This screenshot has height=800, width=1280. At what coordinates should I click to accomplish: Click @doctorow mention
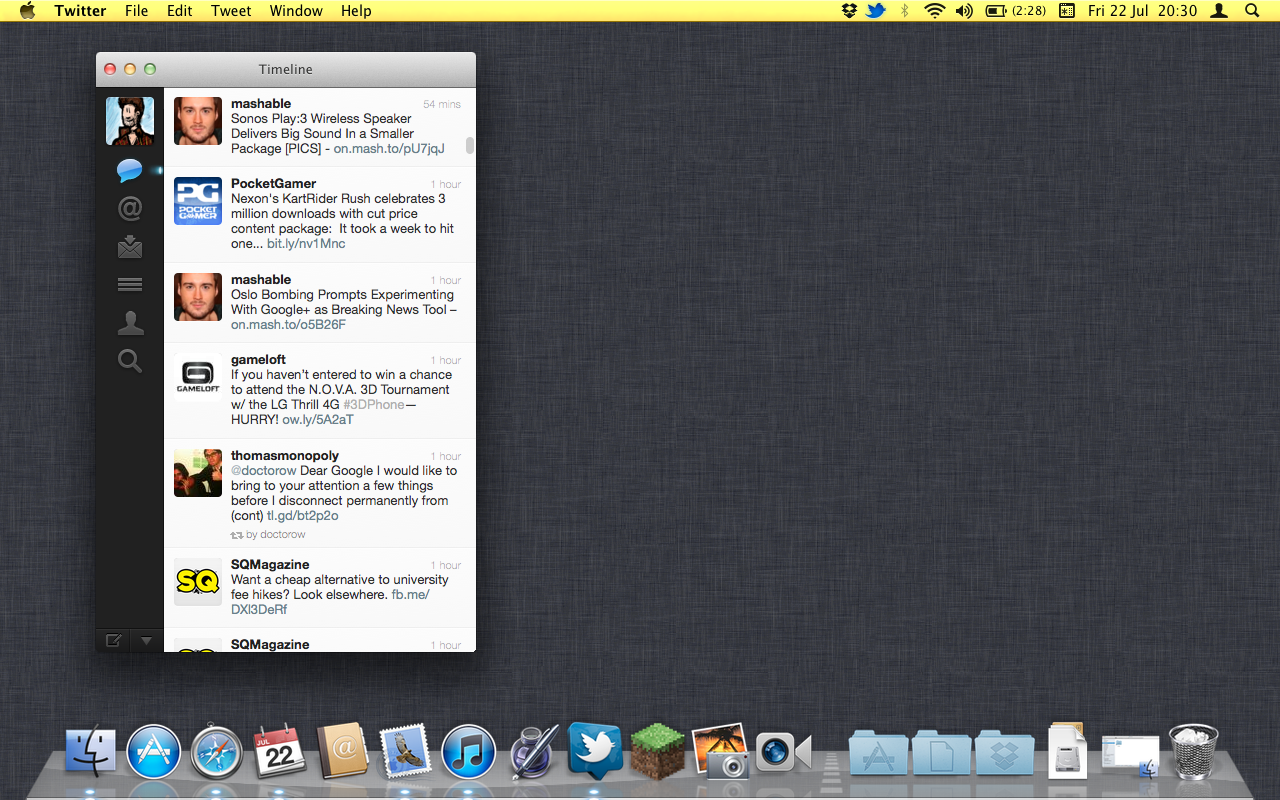pos(264,471)
